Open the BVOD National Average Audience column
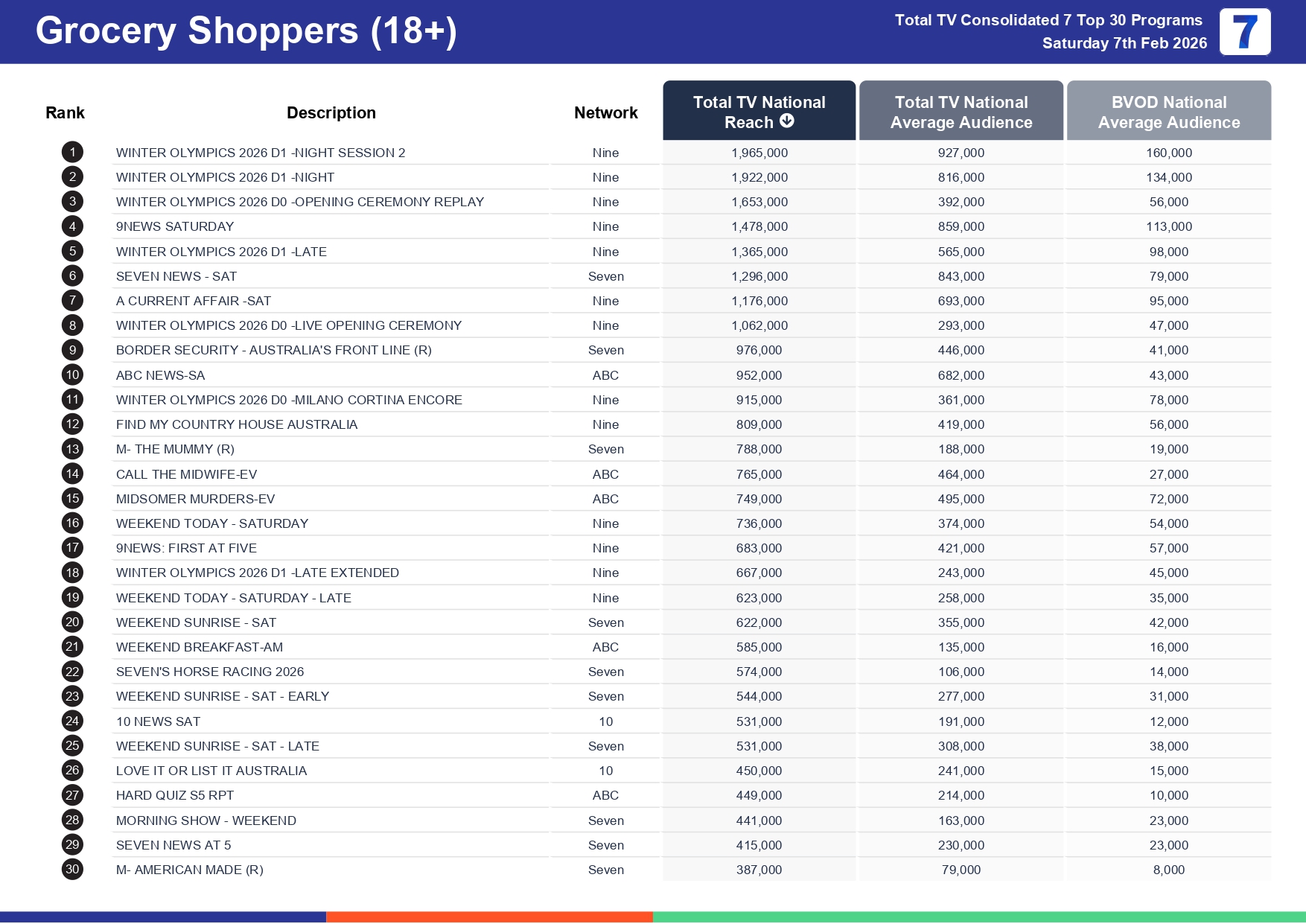The width and height of the screenshot is (1306, 924). [x=1168, y=111]
